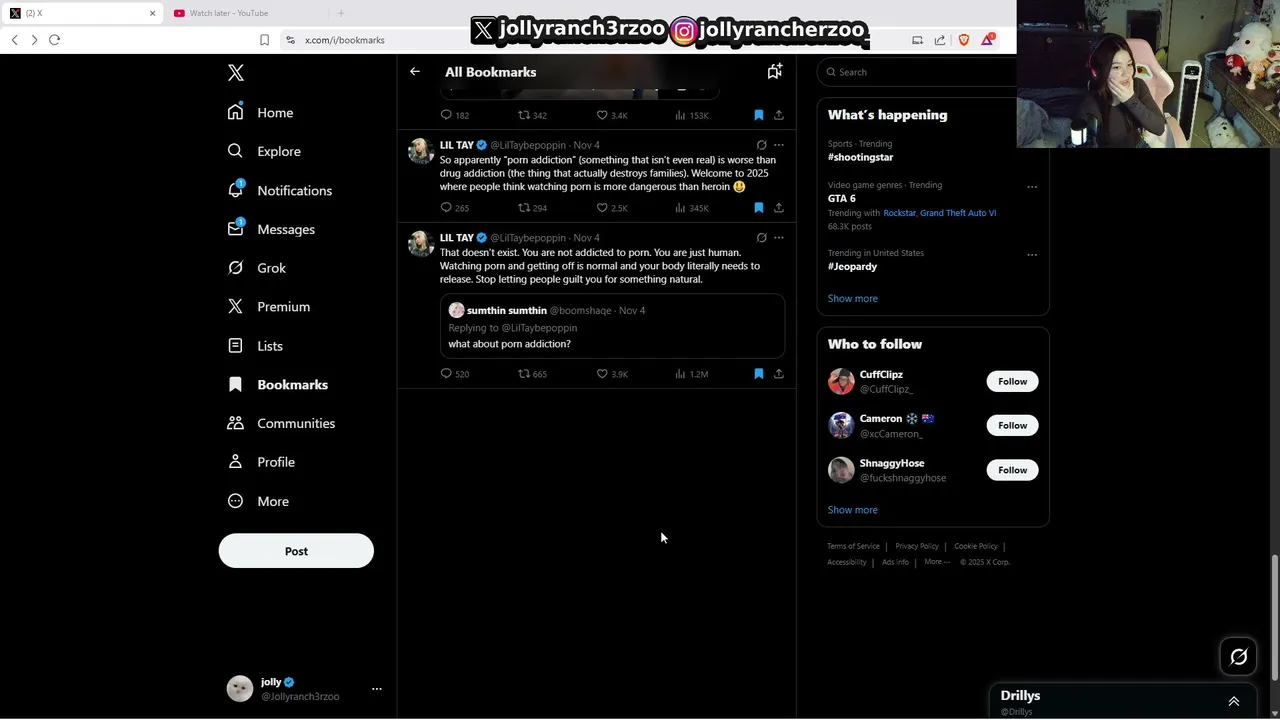Remove bookmark on 1.2M views tweet
Image resolution: width=1280 pixels, height=720 pixels.
[x=759, y=374]
